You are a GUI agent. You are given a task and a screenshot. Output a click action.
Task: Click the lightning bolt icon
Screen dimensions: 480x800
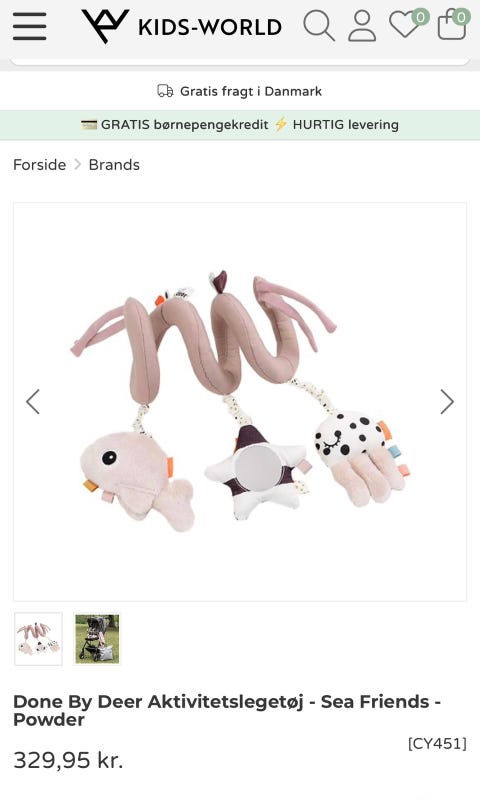281,124
